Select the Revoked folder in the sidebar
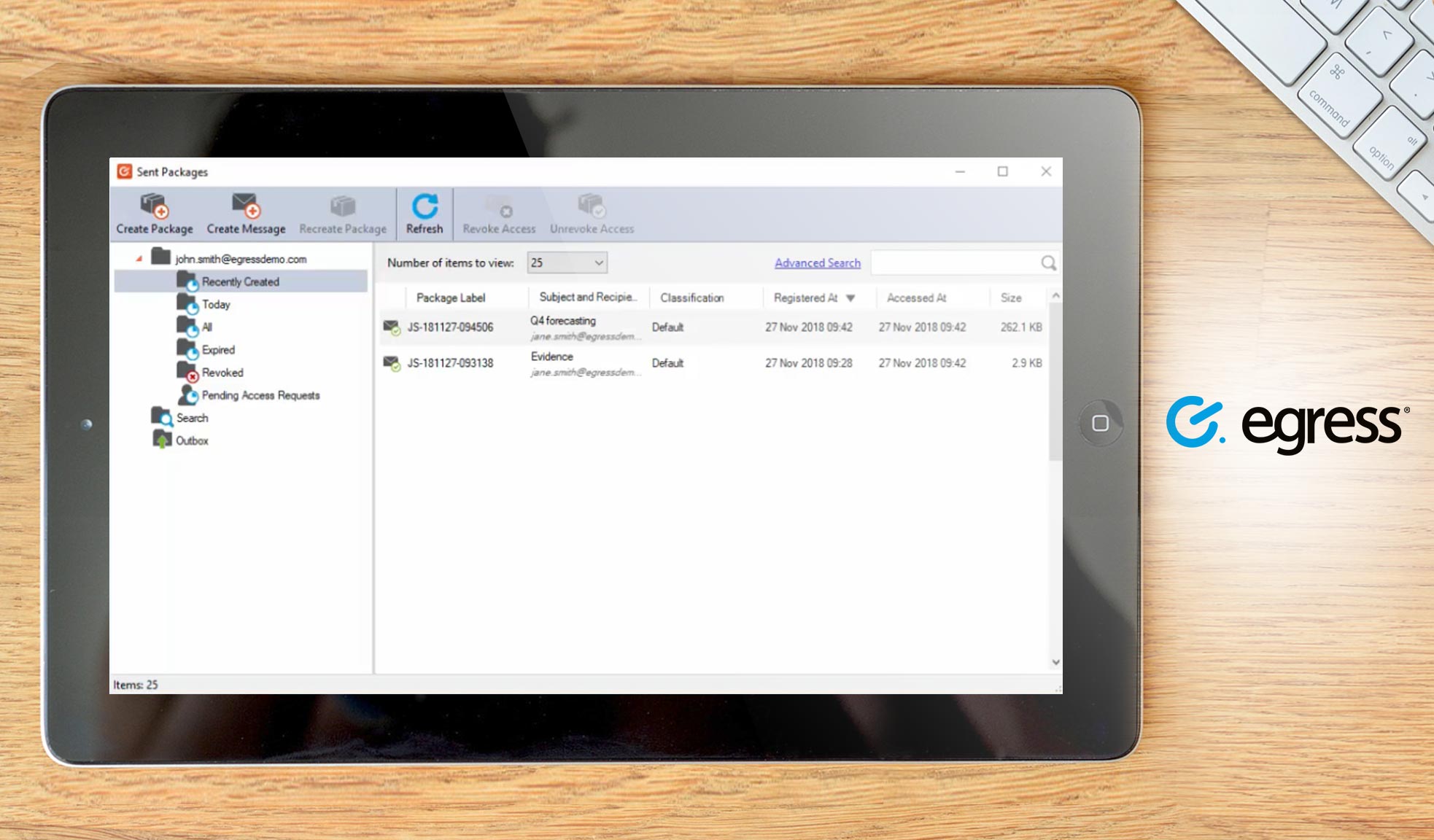 221,373
